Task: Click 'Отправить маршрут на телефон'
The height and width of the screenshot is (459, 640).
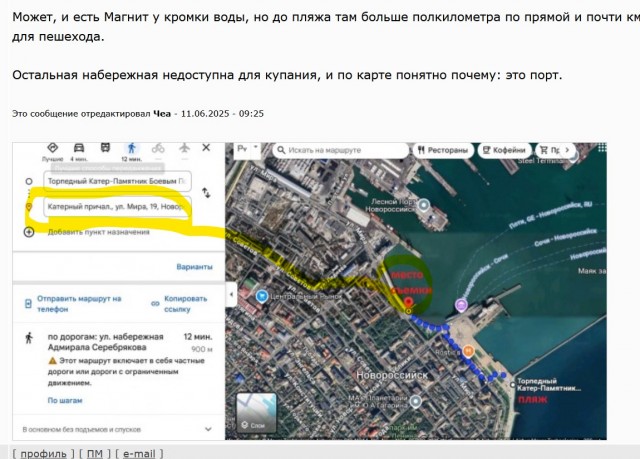Action: (79, 304)
